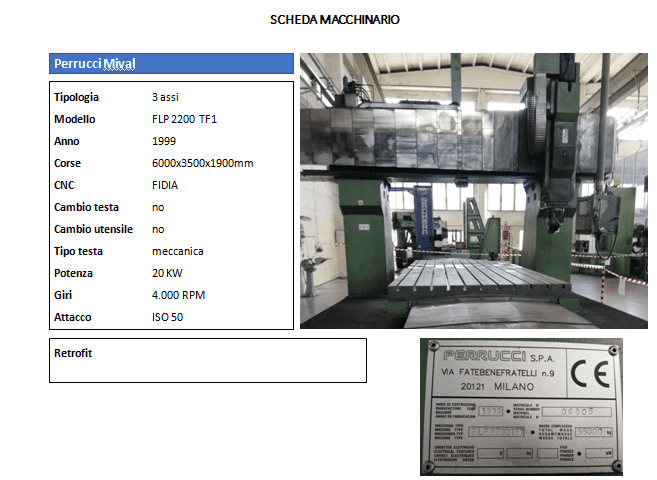Screen dimensions: 657x480
Task: Select the value 3 assi
Action: point(165,97)
